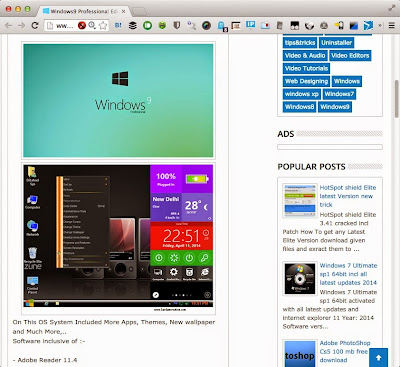Click the zoom magnifier icon in address bar
This screenshot has width=400, height=367.
[92, 25]
